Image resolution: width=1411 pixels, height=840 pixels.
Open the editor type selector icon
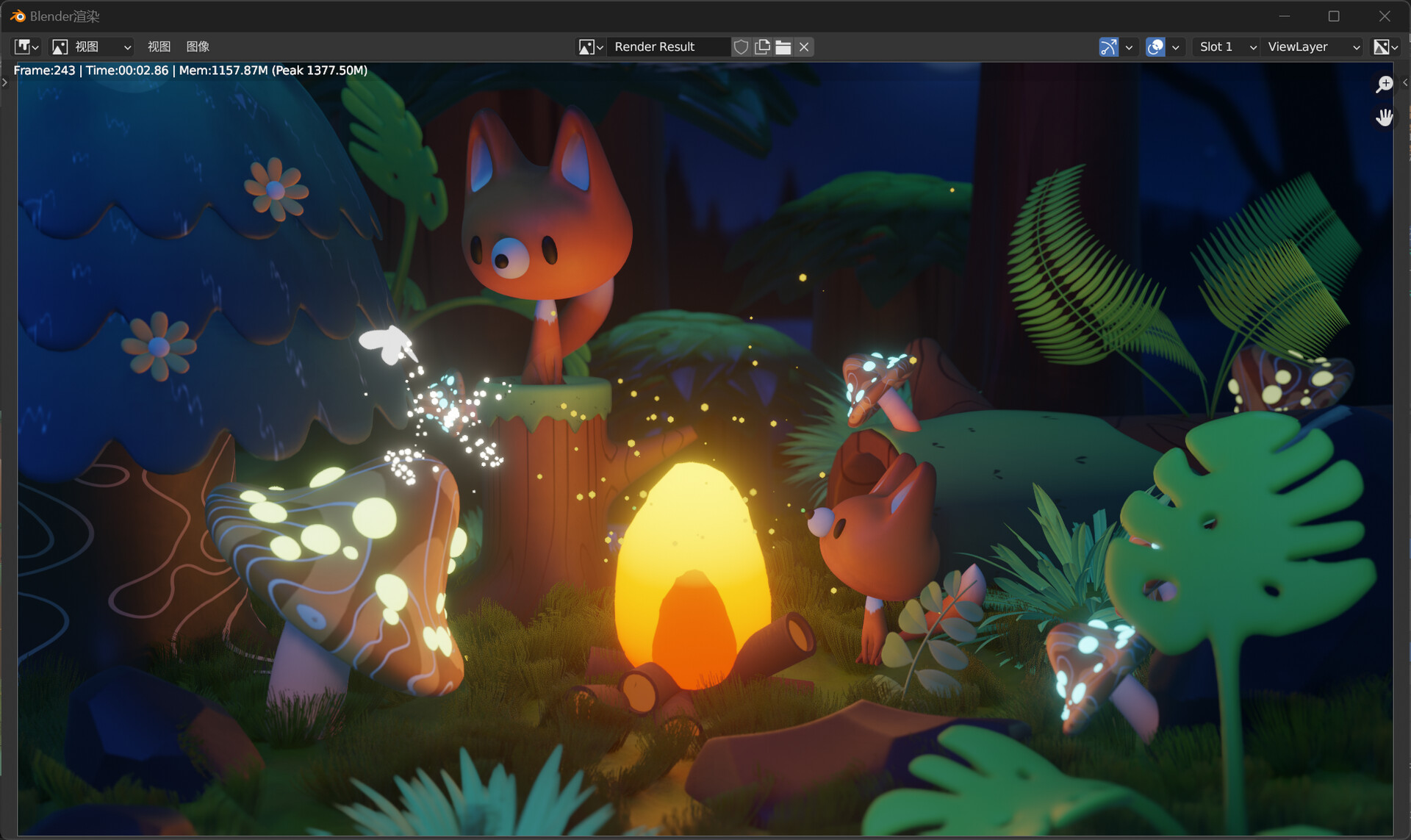[24, 46]
